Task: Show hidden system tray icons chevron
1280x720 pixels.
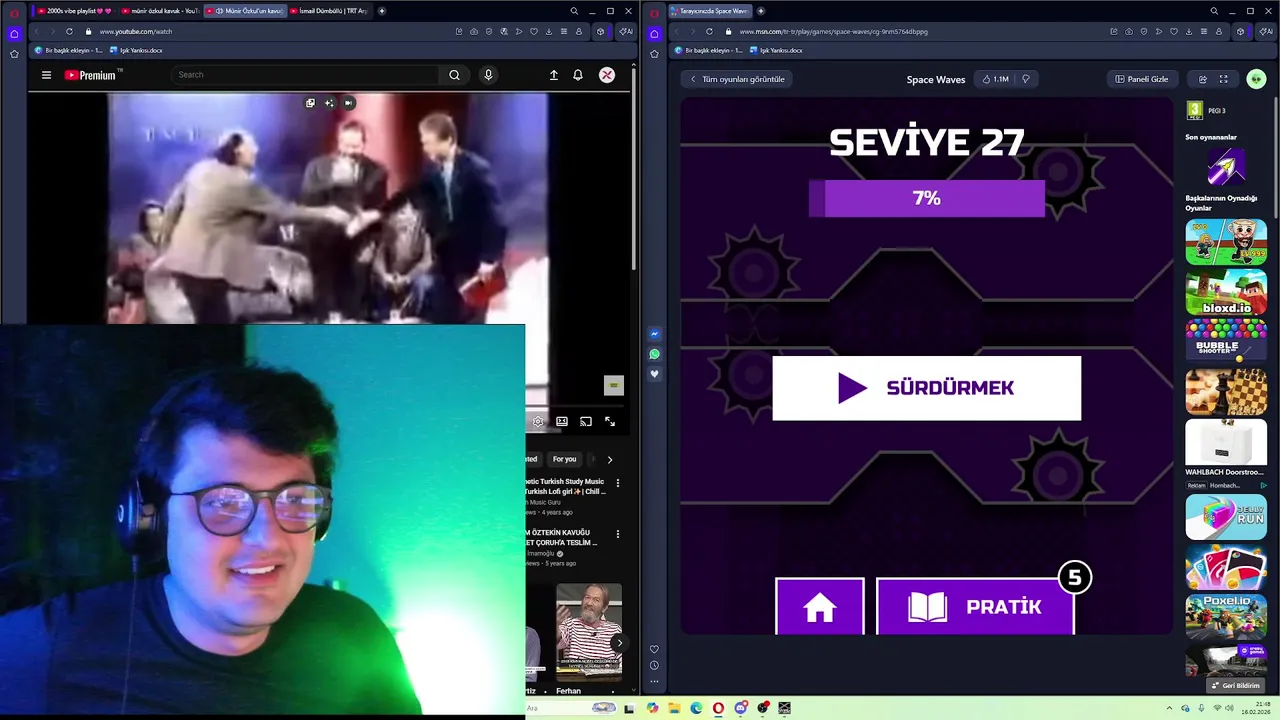Action: point(1171,708)
